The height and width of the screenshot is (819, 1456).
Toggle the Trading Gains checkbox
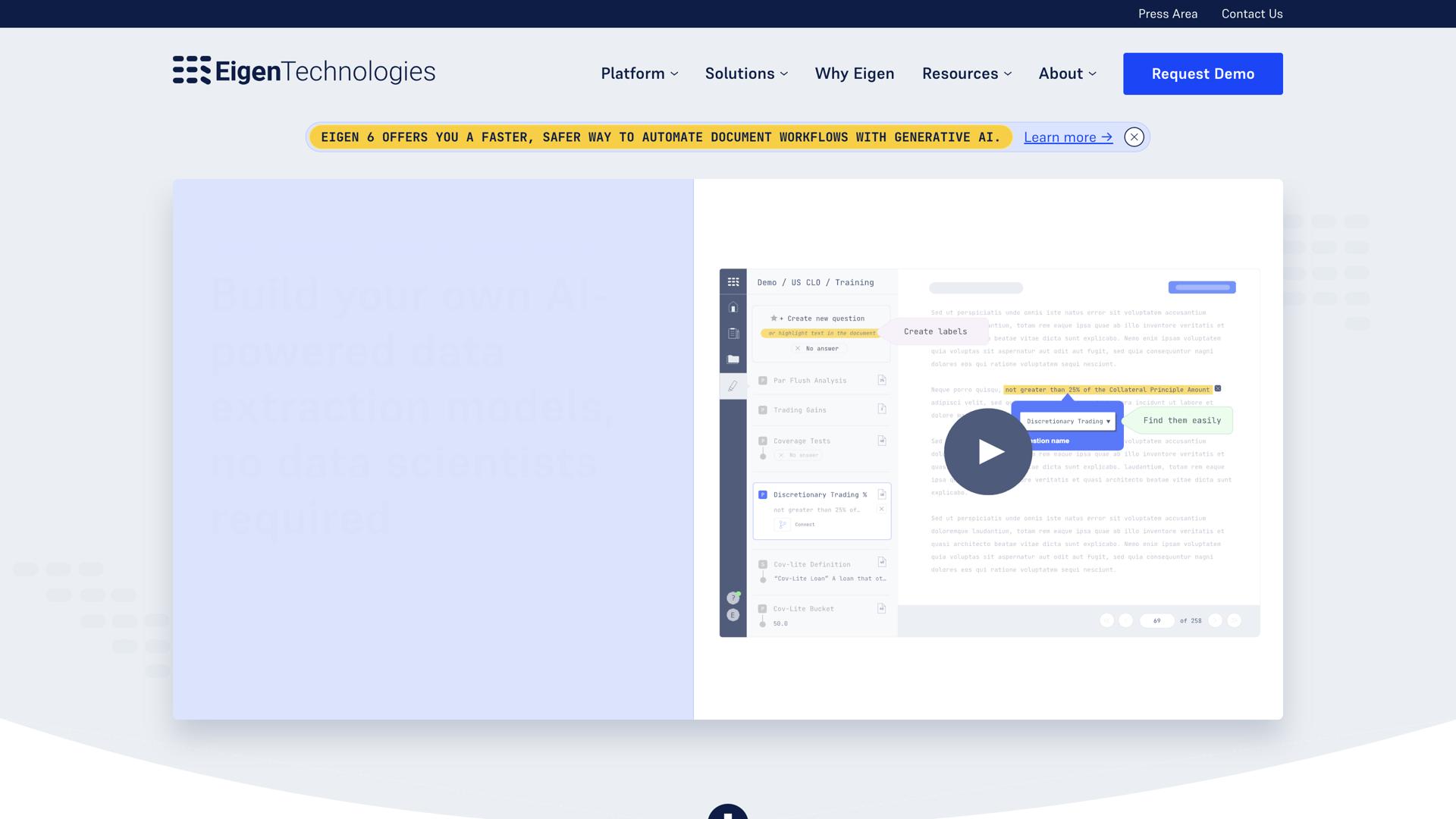click(x=763, y=410)
